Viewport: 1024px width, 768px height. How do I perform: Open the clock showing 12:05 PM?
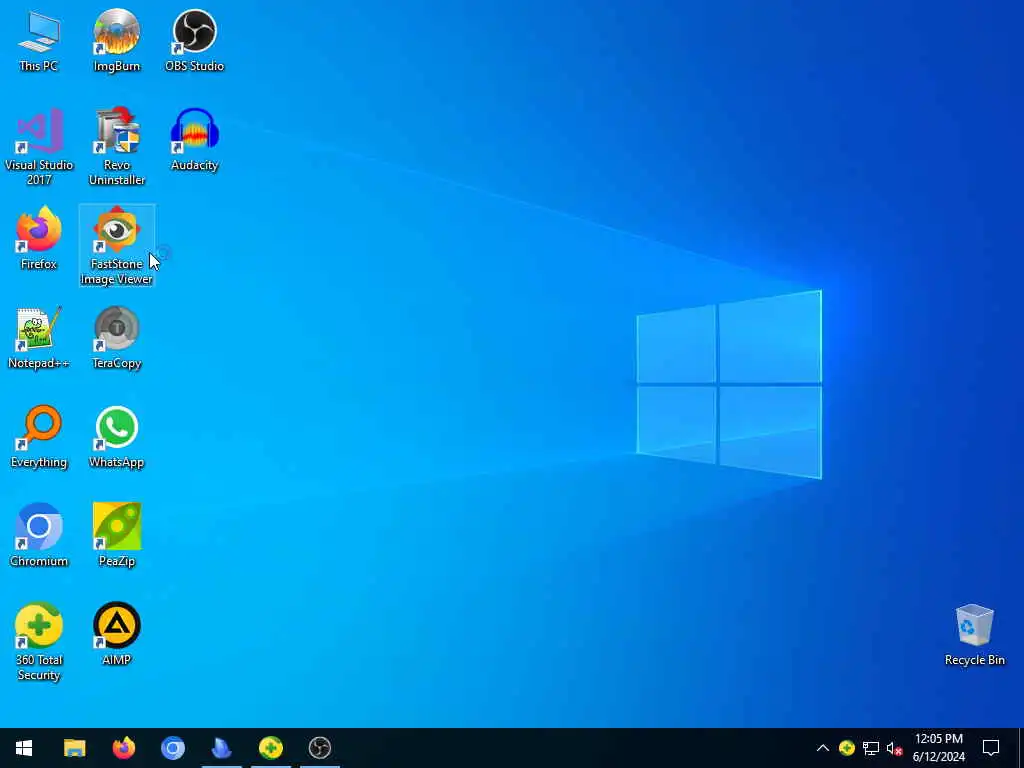point(938,748)
